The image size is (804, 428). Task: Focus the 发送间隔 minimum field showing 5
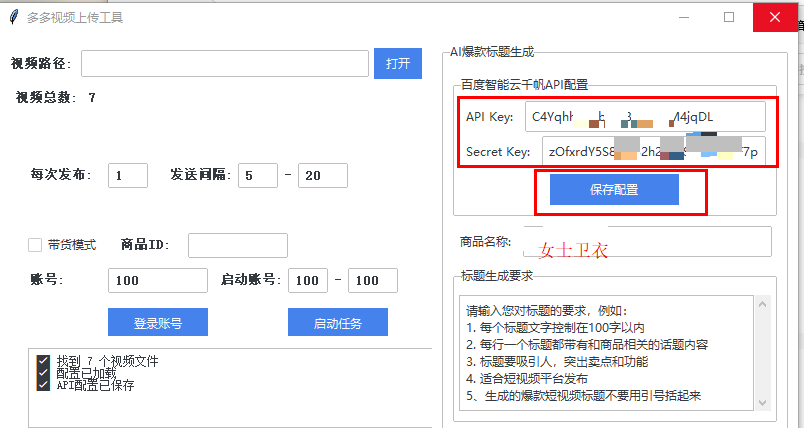point(258,175)
